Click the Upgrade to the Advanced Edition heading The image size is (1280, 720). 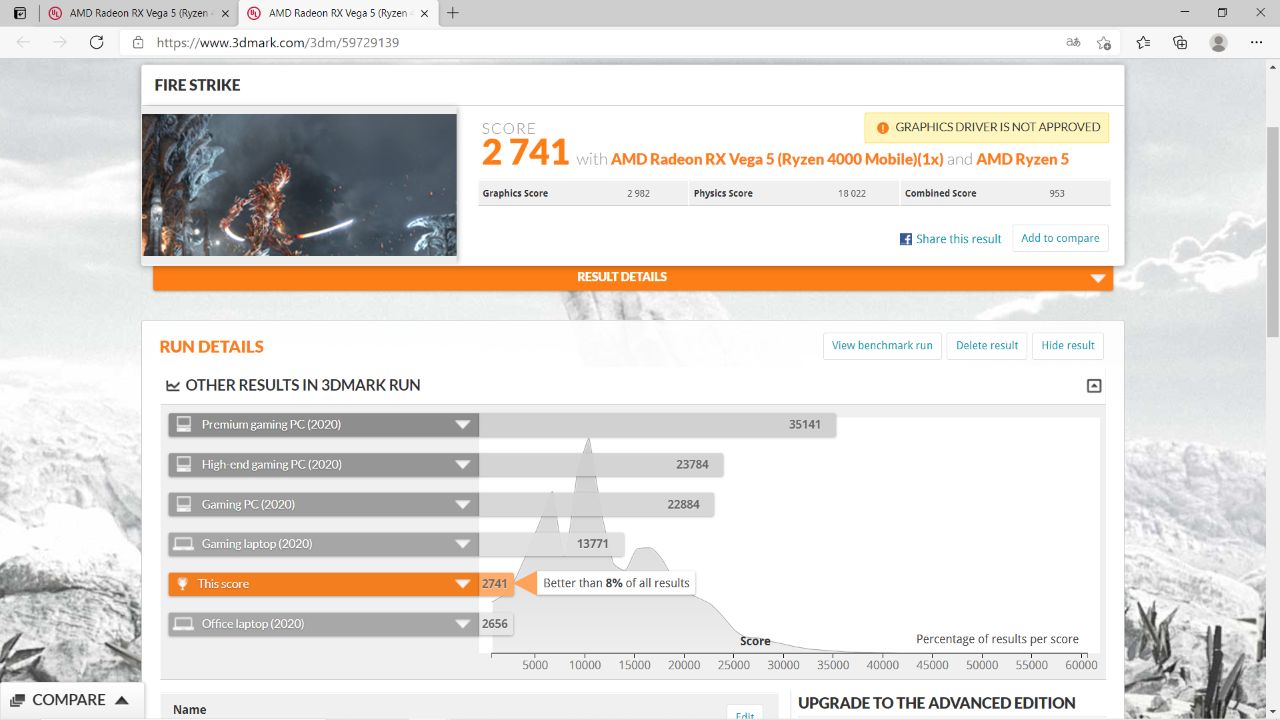pos(937,703)
